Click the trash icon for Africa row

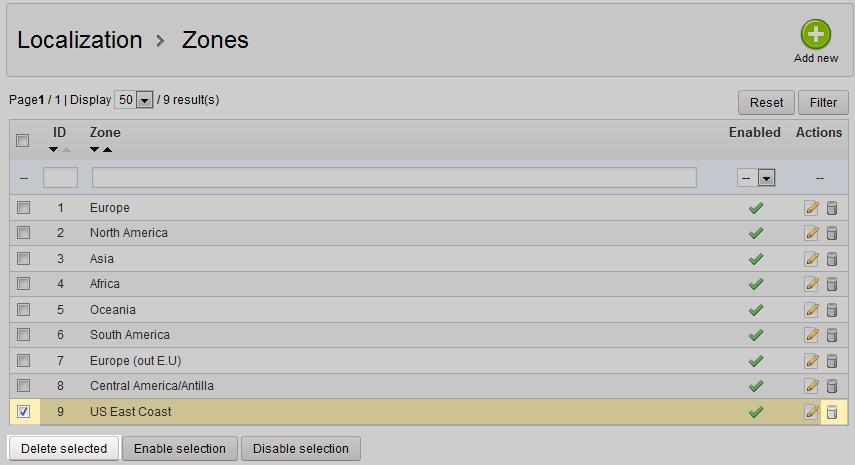[x=832, y=284]
